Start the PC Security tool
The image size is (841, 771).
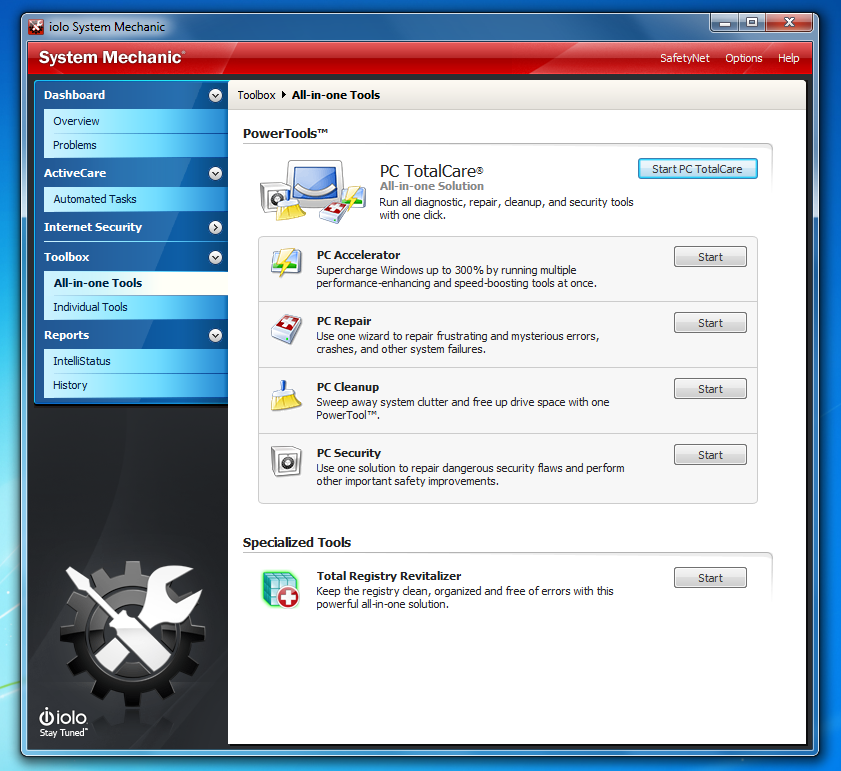pyautogui.click(x=710, y=455)
